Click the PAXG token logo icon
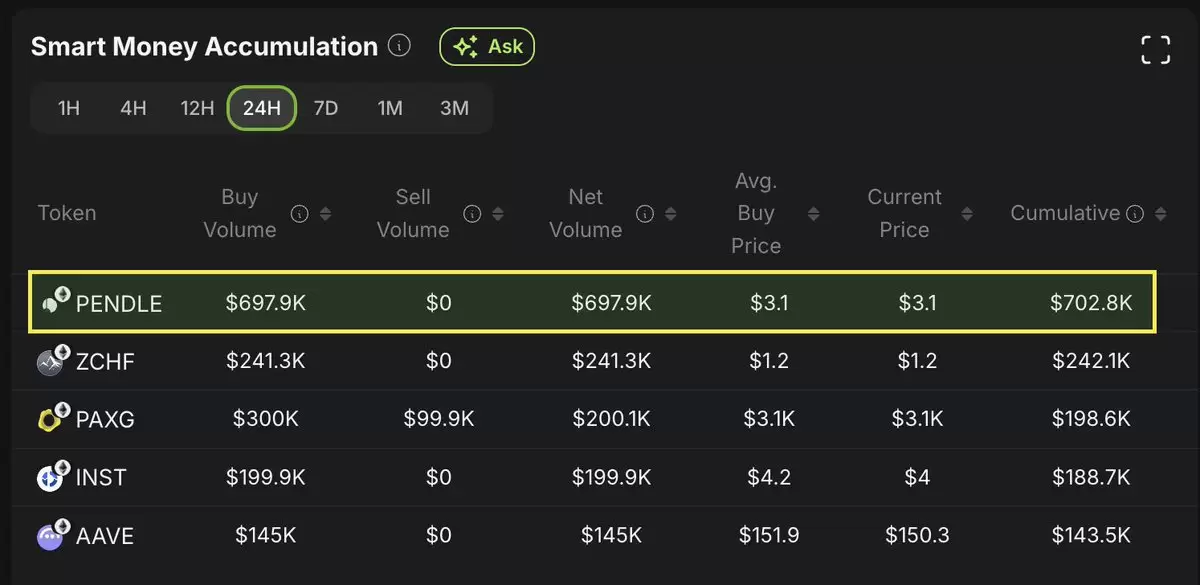This screenshot has height=585, width=1200. [53, 417]
